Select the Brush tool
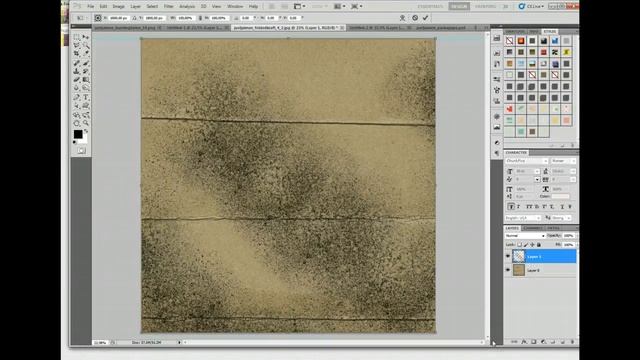The height and width of the screenshot is (360, 640). [x=86, y=63]
